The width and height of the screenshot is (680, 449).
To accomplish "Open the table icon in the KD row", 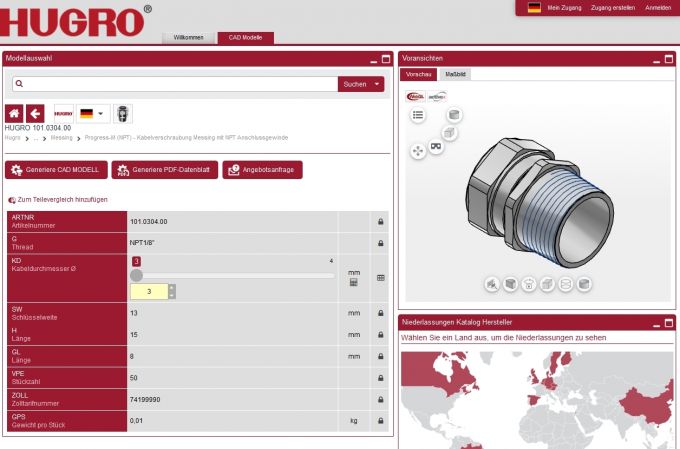I will coord(380,278).
